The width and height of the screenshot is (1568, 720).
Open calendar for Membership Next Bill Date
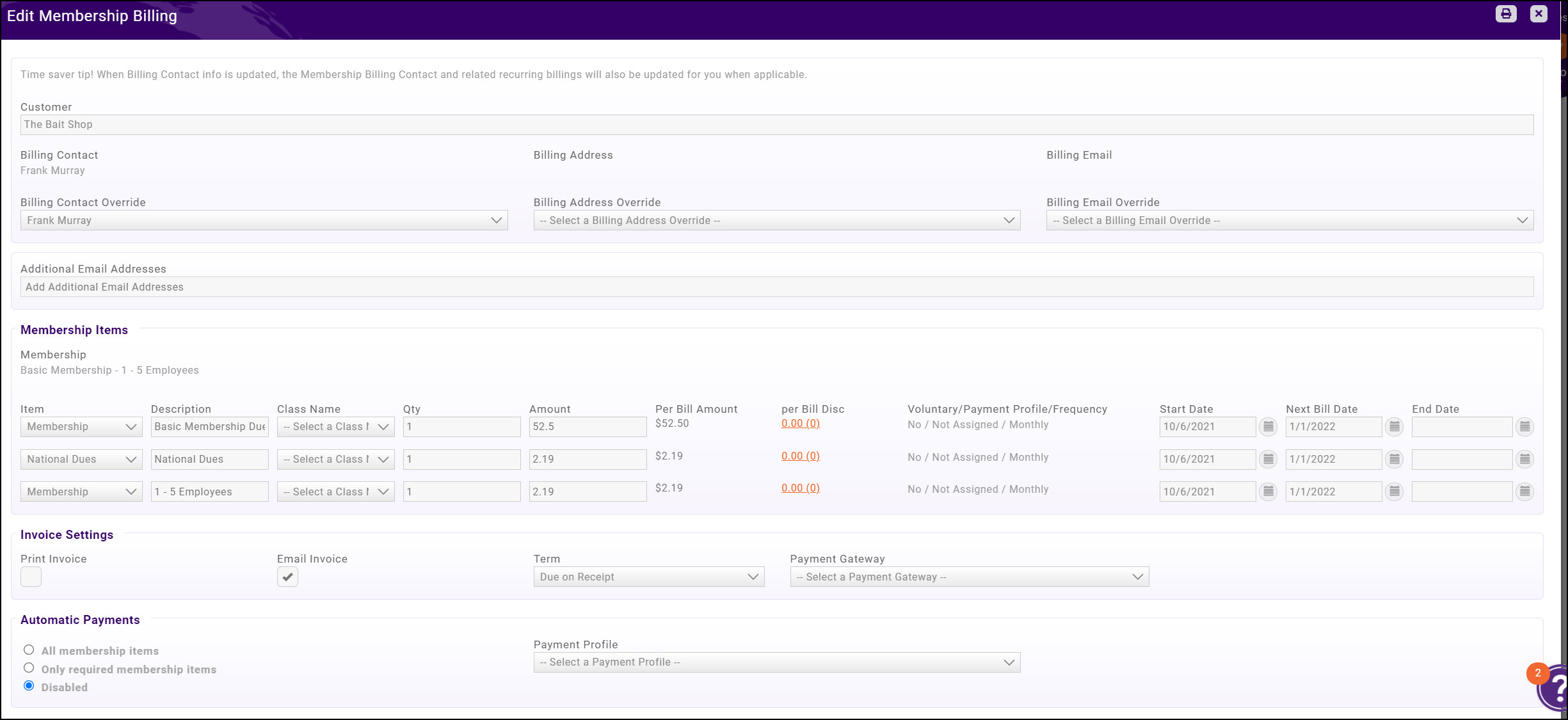[x=1394, y=426]
